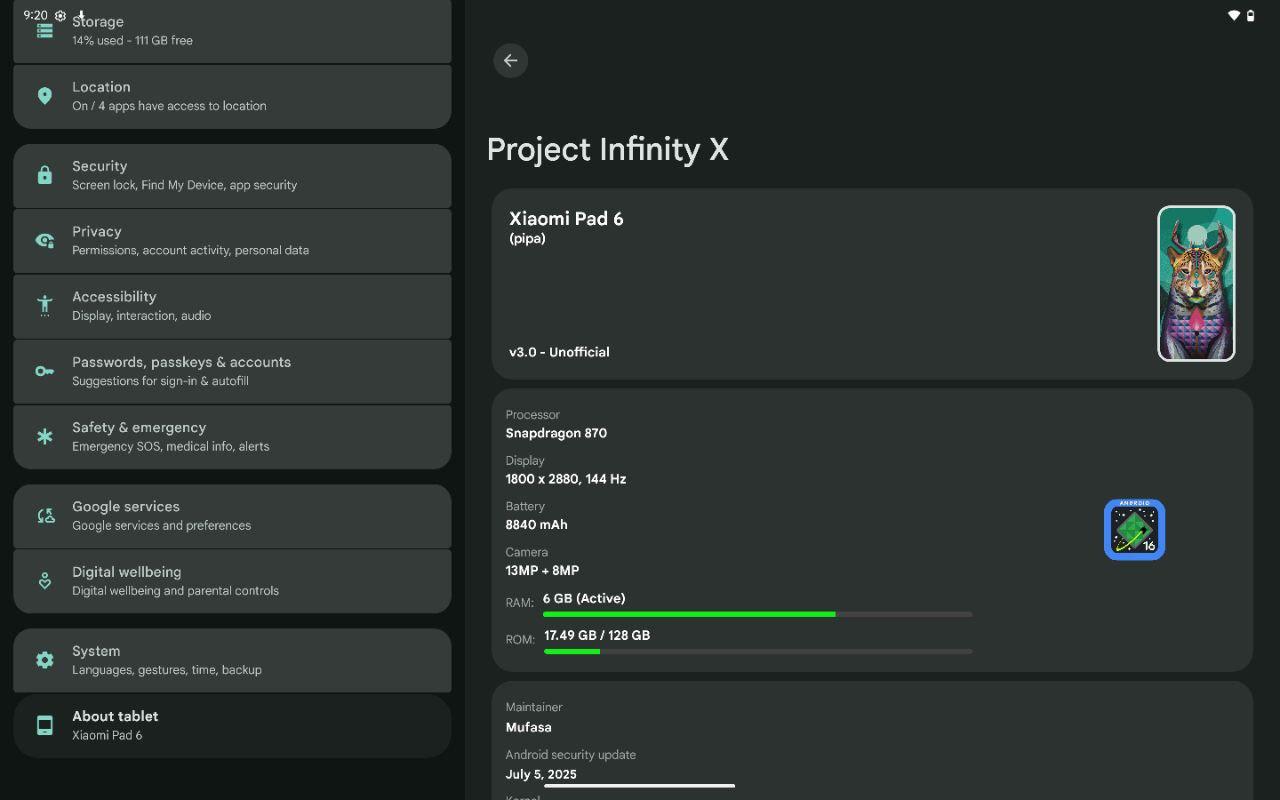Select About tablet entry
This screenshot has height=800, width=1280.
pyautogui.click(x=232, y=725)
